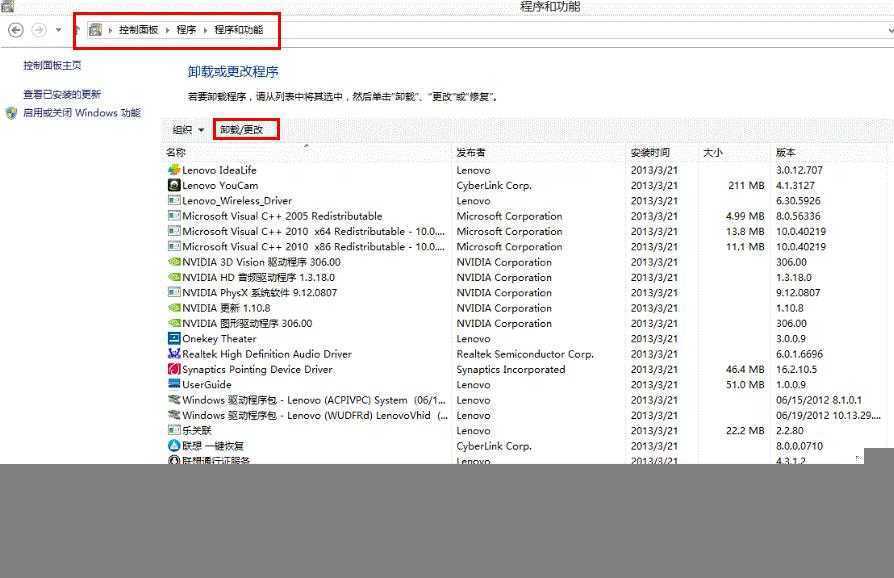Select NVIDIA PhysX 系统软件 9.12.0807 name
Image resolution: width=894 pixels, height=578 pixels.
tap(259, 292)
